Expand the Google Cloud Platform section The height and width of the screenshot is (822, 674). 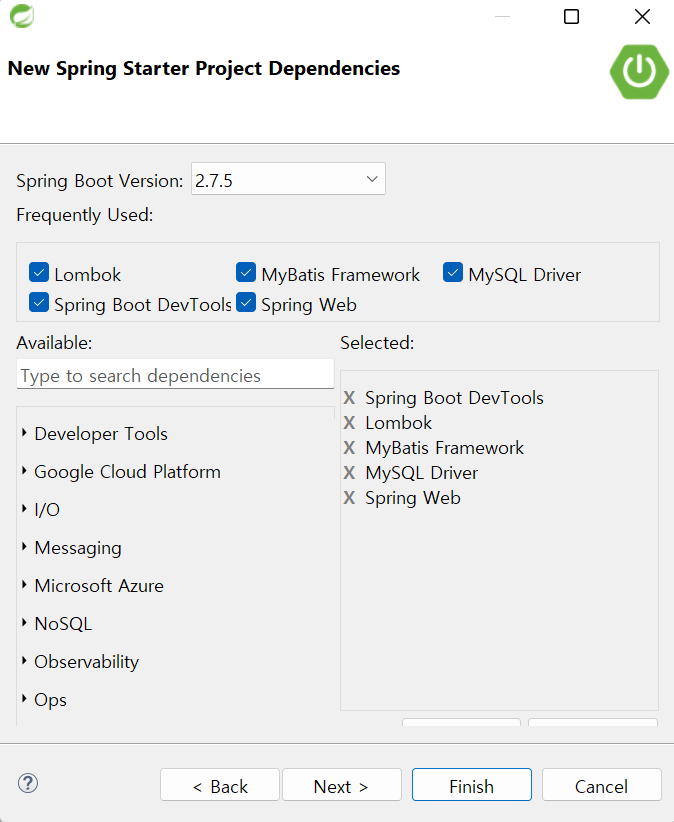coord(127,471)
